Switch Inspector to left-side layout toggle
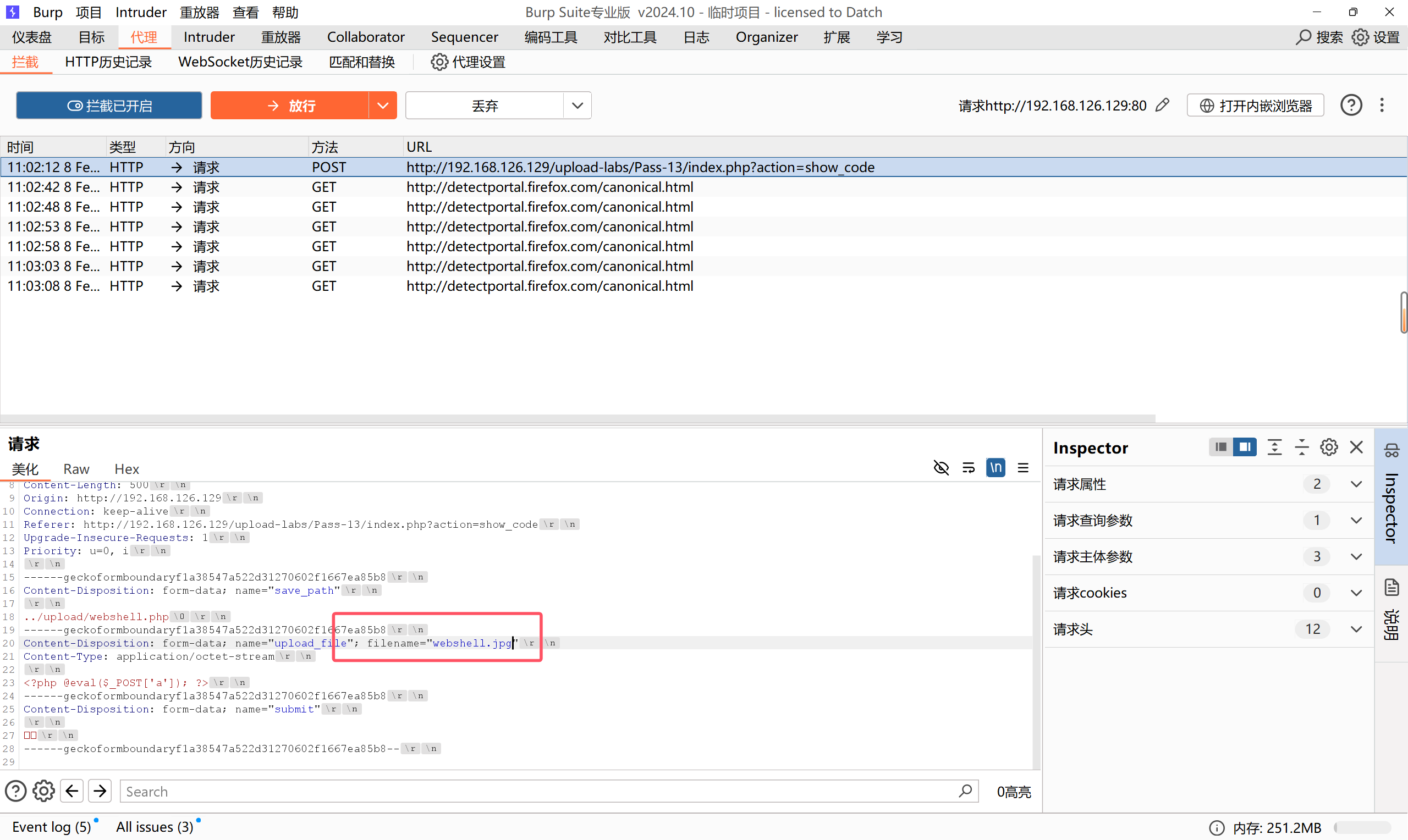Screen dimensions: 1408x840 1220,447
